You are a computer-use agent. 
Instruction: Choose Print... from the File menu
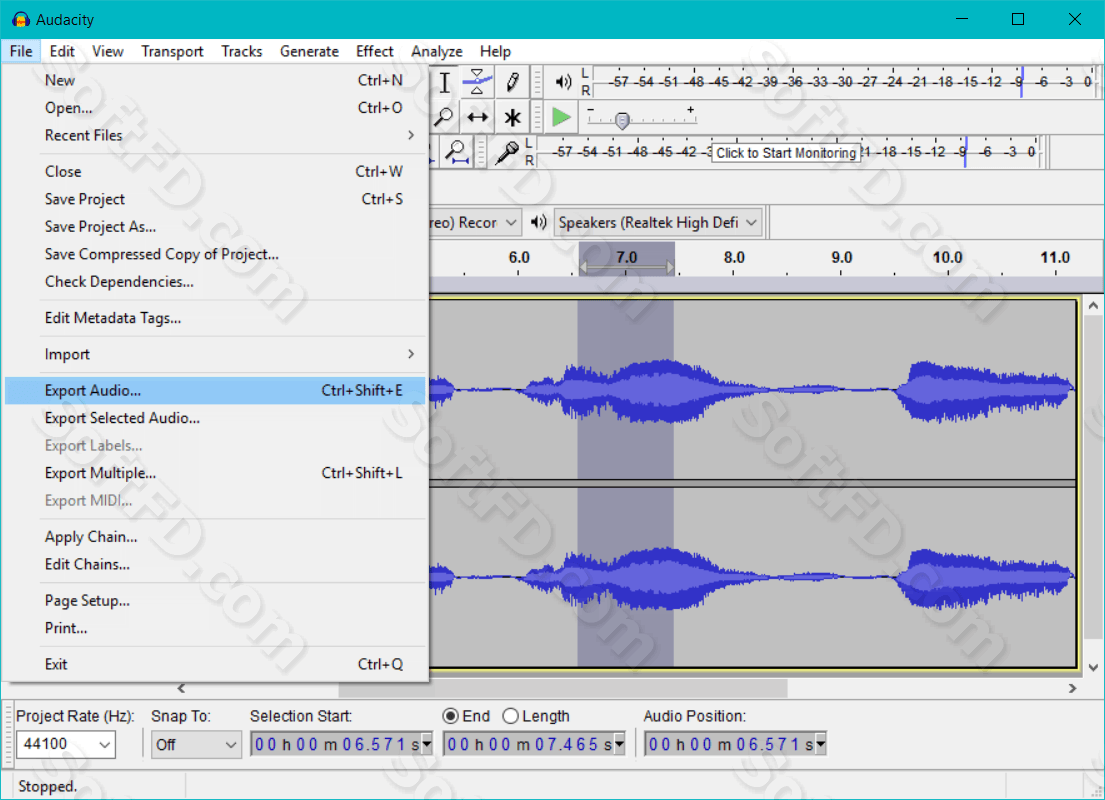[x=215, y=628]
